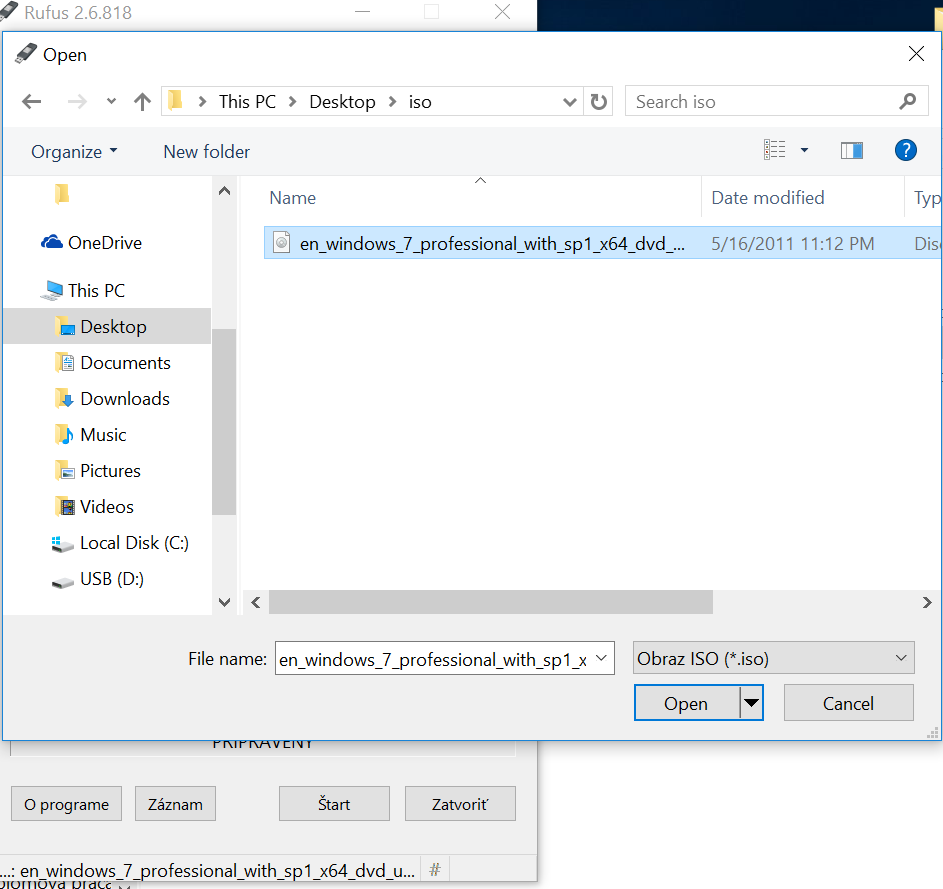Close the Open dialog window
Screen dimensions: 943x889
click(916, 54)
